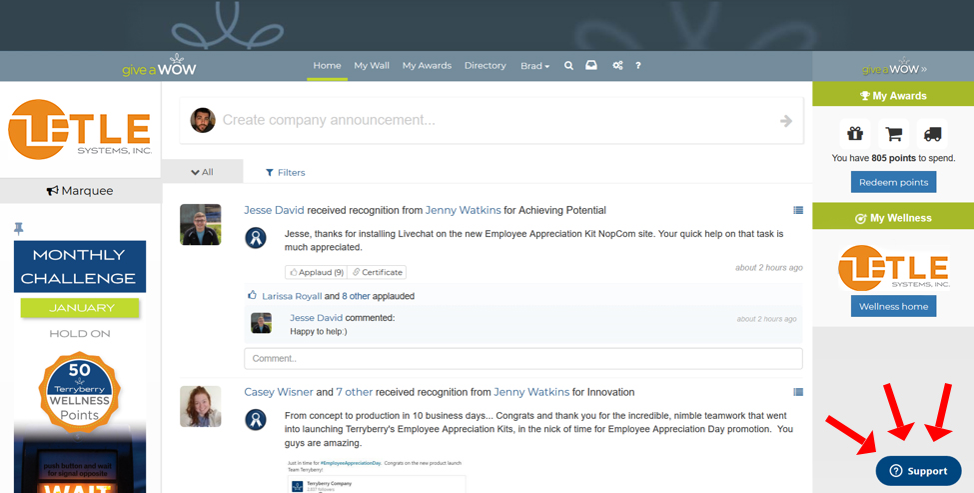Open the Larissa Royall profile link

(292, 296)
